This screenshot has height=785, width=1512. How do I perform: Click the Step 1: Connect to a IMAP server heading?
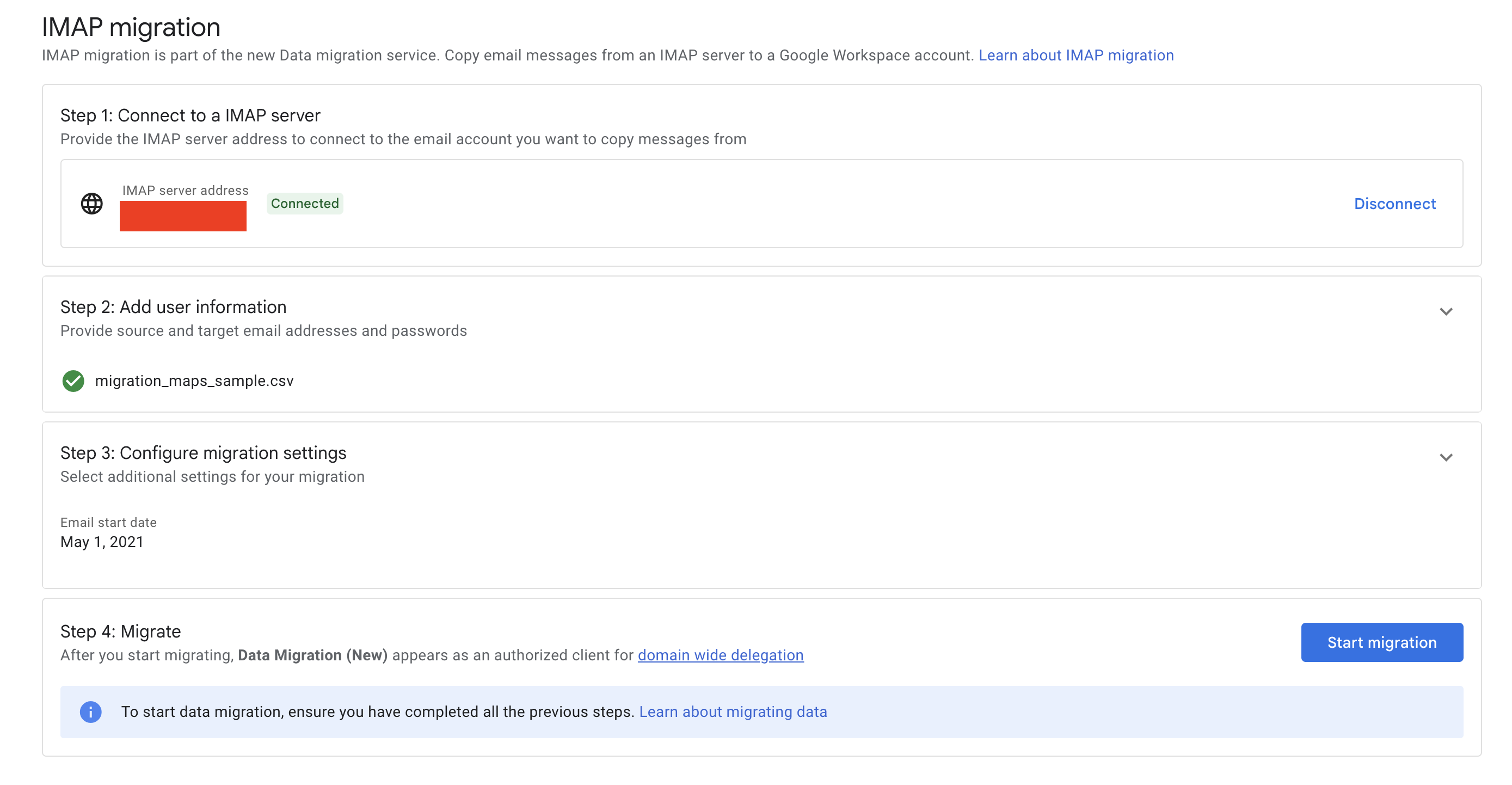(x=190, y=115)
